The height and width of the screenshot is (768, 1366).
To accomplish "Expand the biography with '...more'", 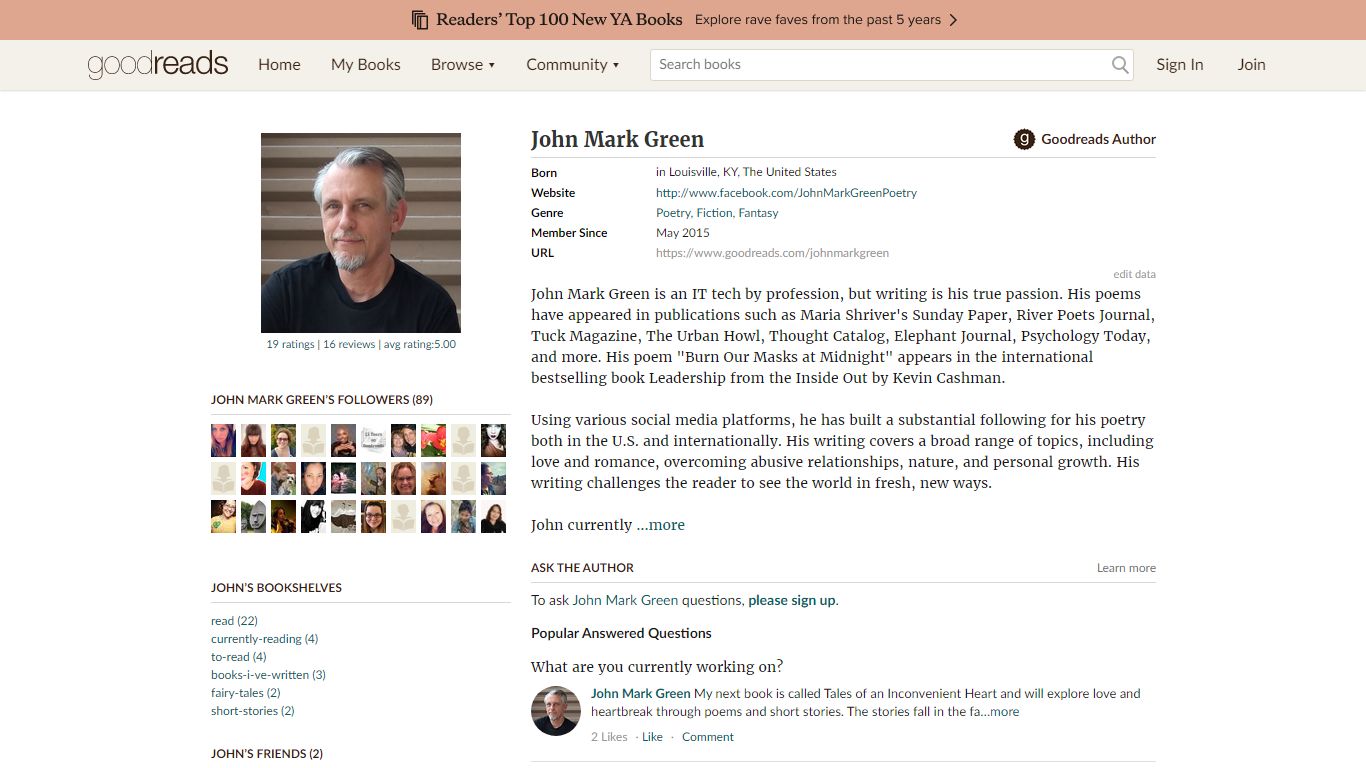I will [x=661, y=525].
